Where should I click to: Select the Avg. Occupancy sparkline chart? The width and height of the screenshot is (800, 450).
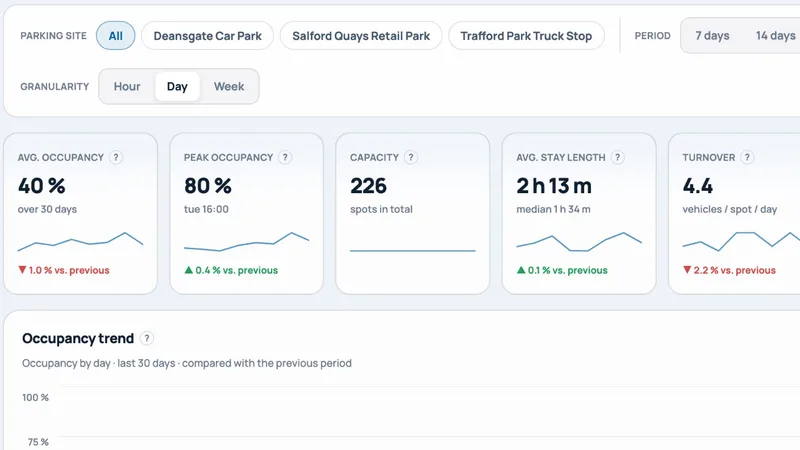[81, 242]
